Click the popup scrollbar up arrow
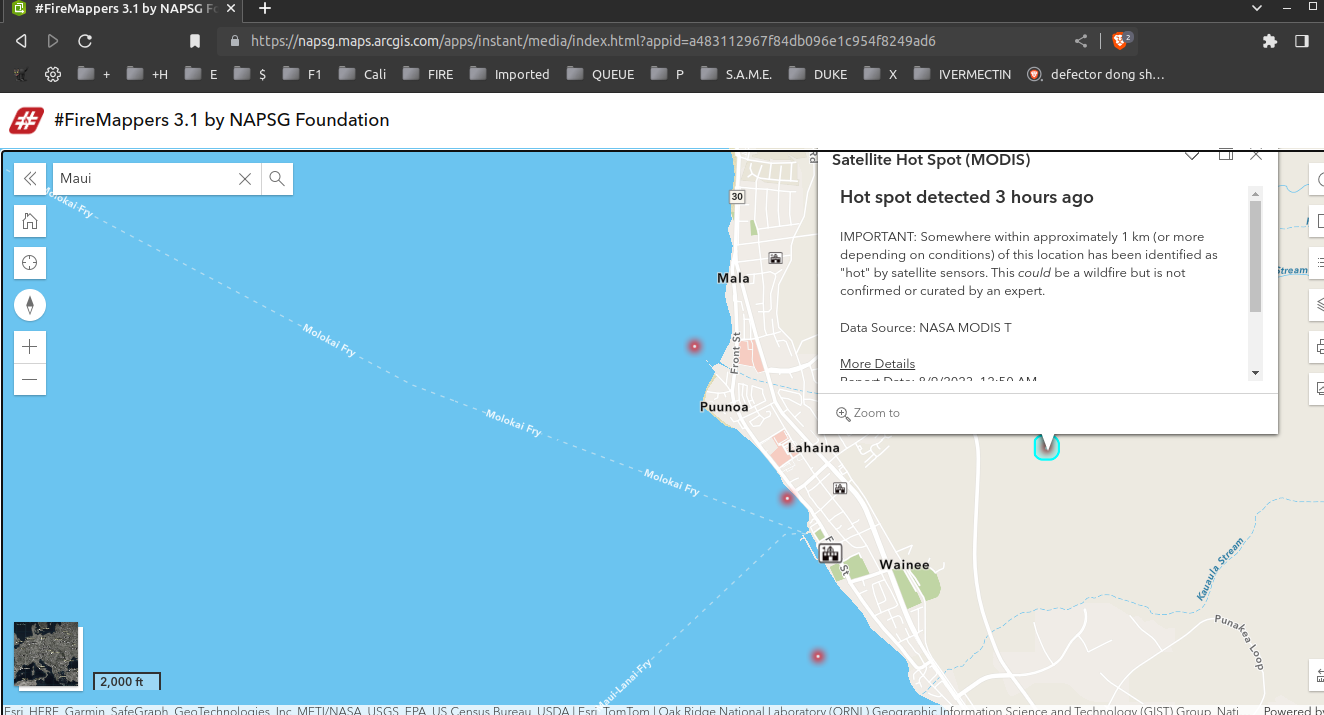 (1255, 193)
